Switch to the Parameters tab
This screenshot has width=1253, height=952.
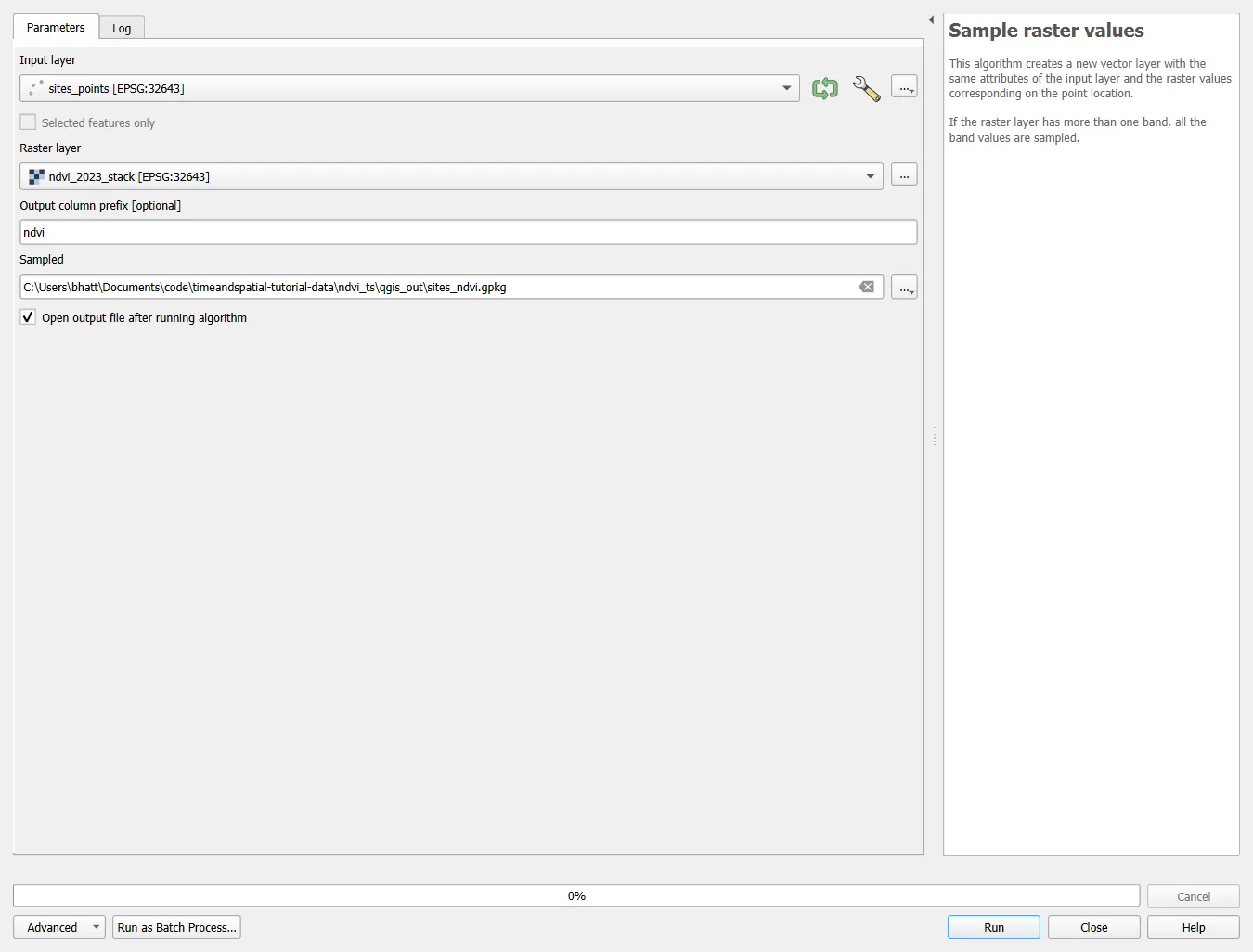56,27
